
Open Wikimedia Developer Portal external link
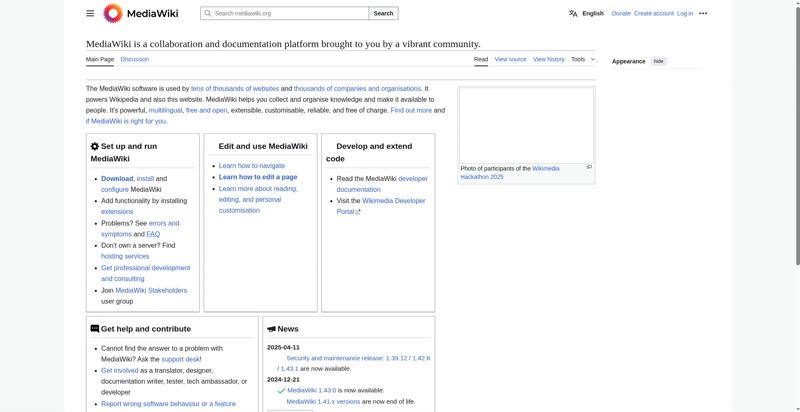coord(381,206)
